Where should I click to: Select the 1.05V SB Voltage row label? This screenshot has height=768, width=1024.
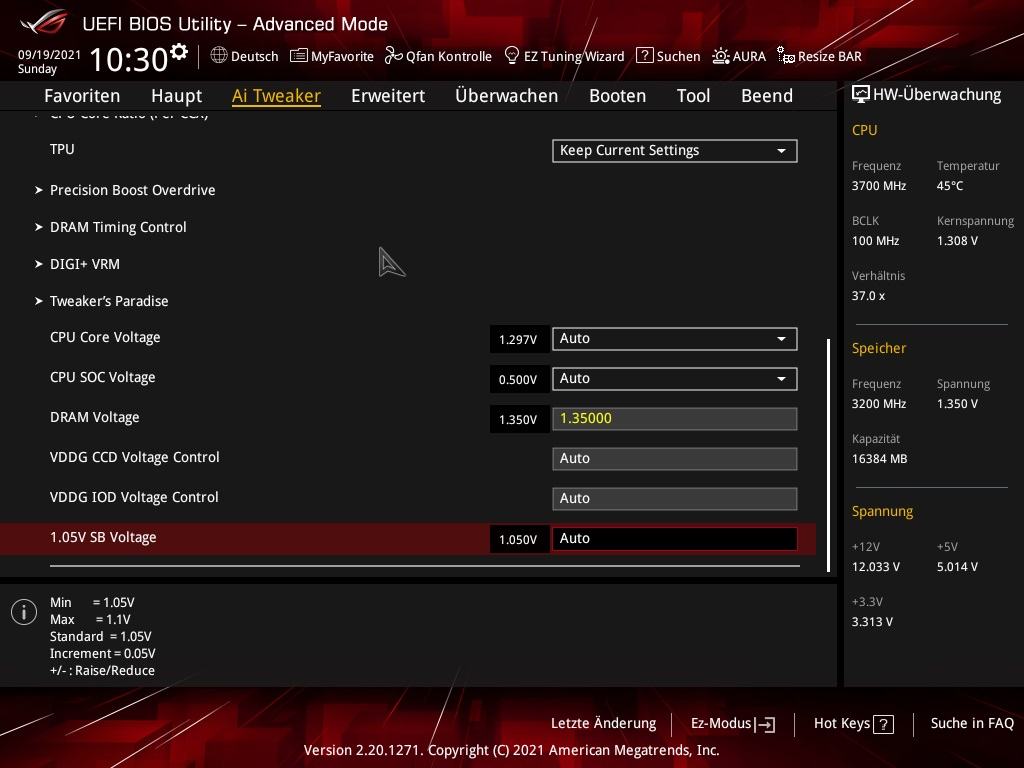[103, 537]
